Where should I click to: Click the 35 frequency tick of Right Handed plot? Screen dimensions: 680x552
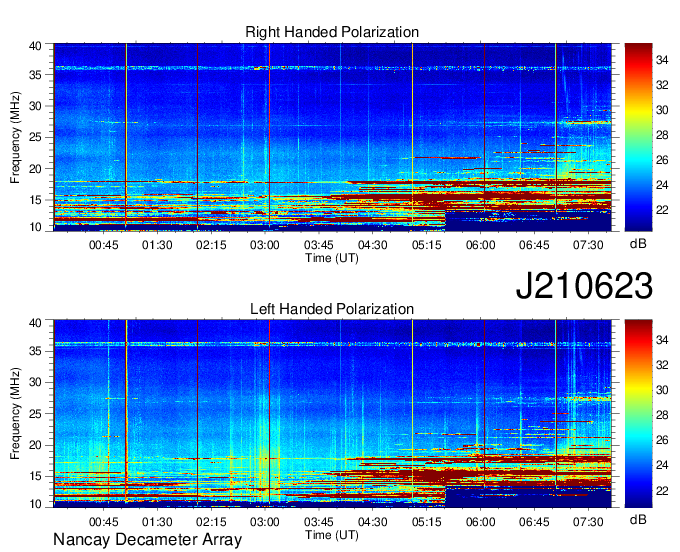35,75
